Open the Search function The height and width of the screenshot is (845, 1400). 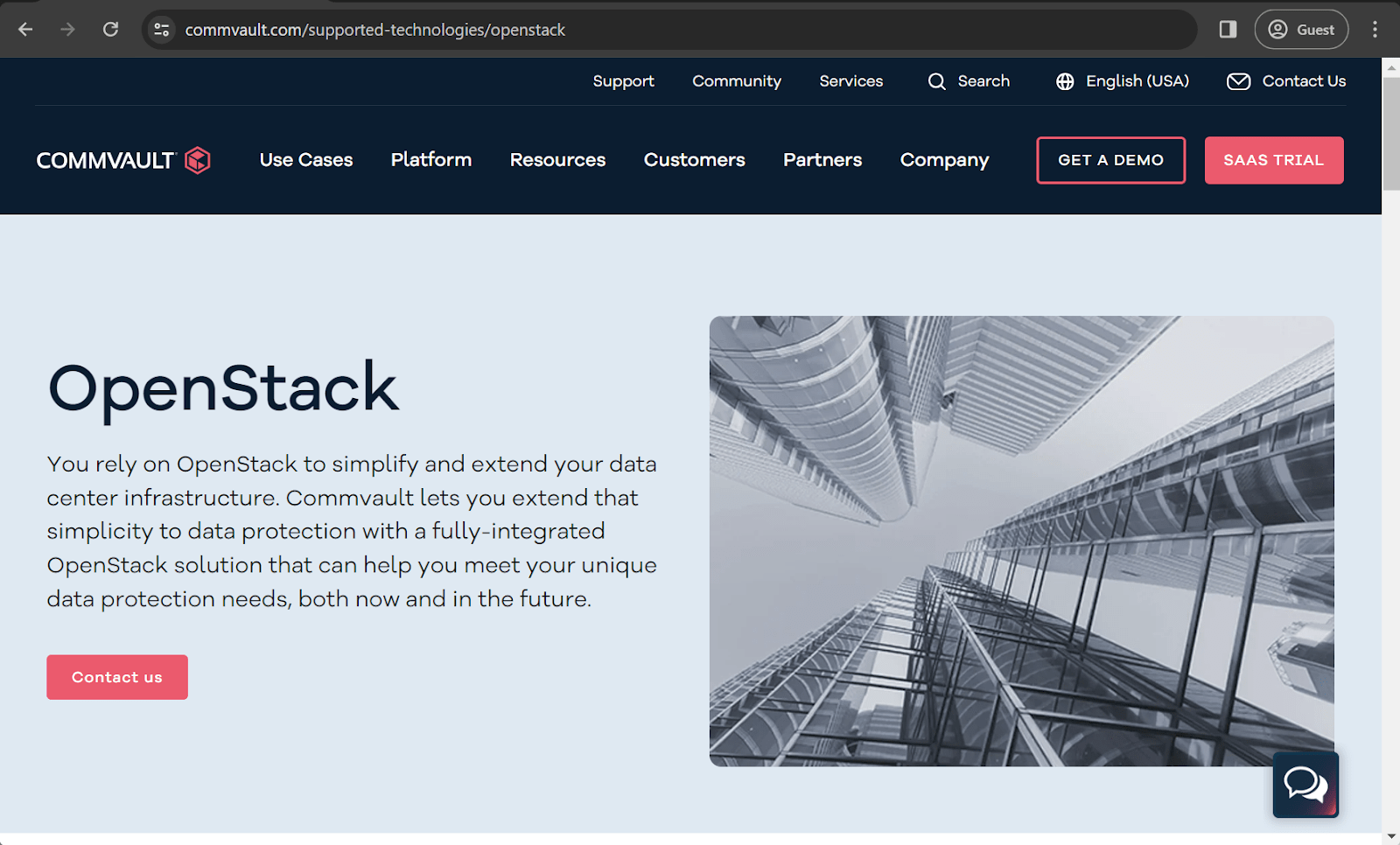[969, 81]
